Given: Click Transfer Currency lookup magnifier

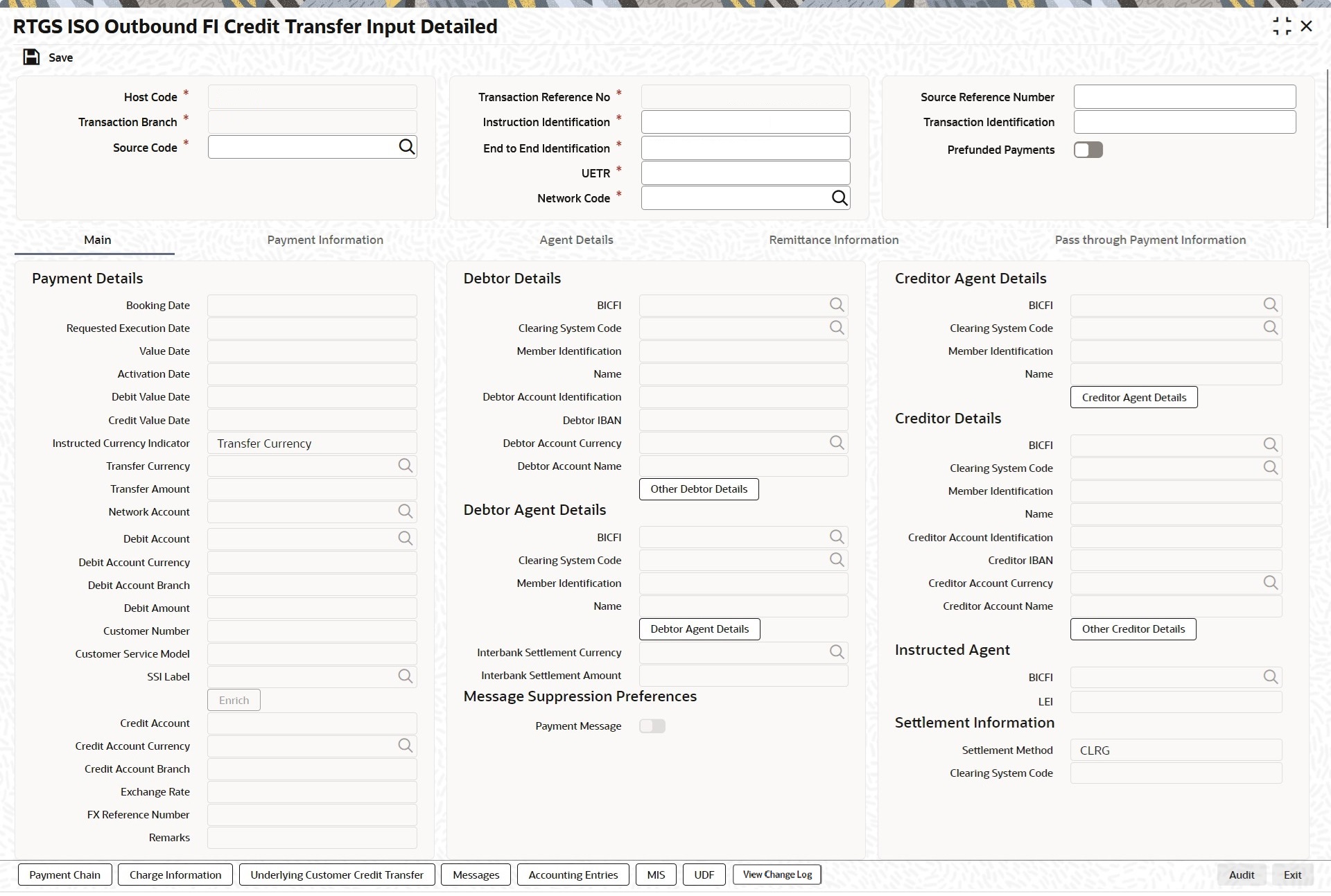Looking at the screenshot, I should tap(406, 466).
